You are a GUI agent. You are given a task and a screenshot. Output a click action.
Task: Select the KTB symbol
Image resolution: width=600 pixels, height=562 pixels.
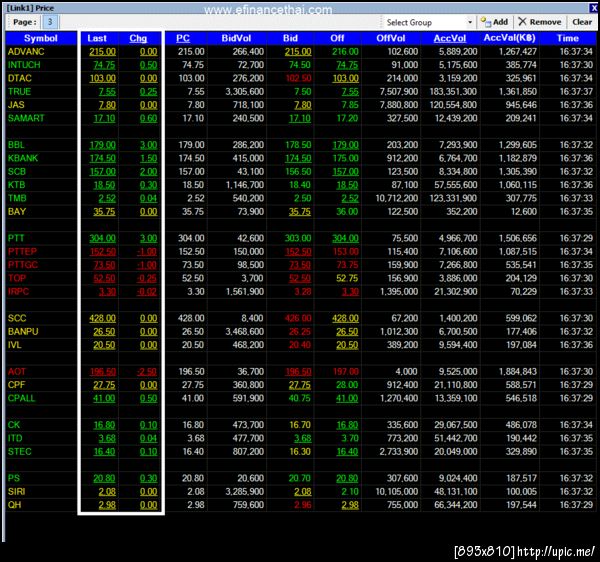pos(16,185)
